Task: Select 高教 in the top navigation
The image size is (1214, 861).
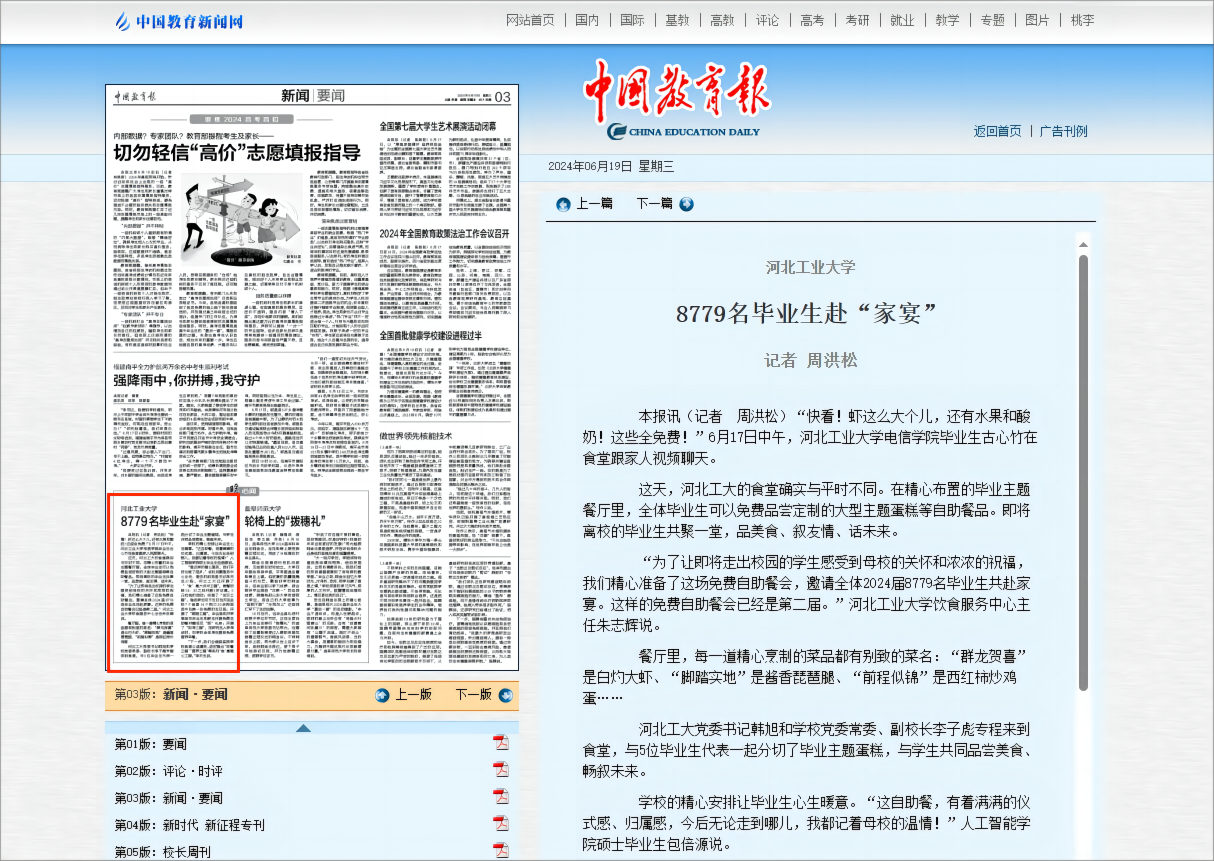Action: pos(722,19)
